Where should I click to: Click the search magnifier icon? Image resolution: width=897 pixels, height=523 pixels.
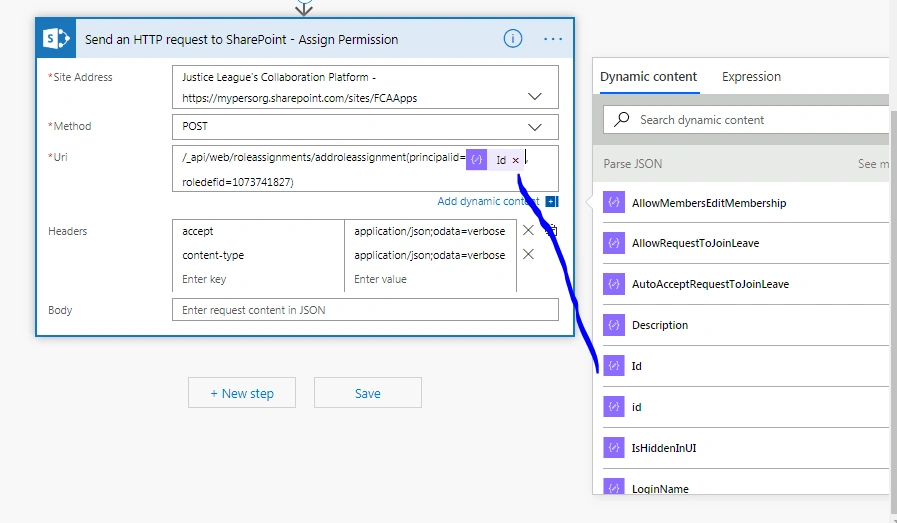point(621,119)
